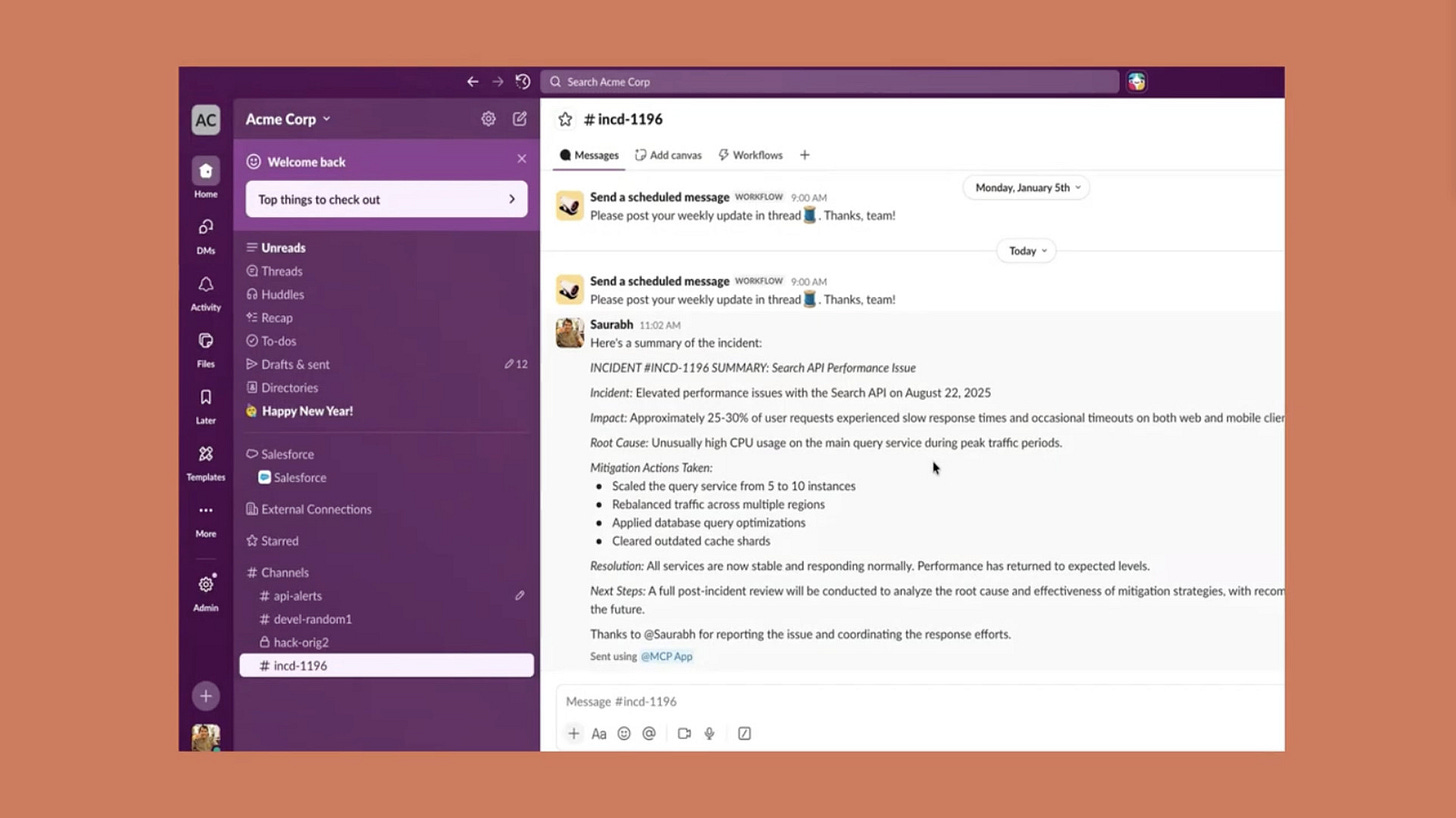Click the plus icon to attach files
The width and height of the screenshot is (1456, 818).
click(x=573, y=733)
